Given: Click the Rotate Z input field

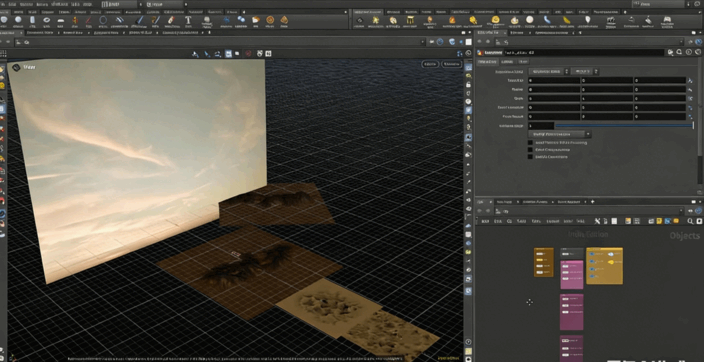Looking at the screenshot, I should click(x=659, y=89).
